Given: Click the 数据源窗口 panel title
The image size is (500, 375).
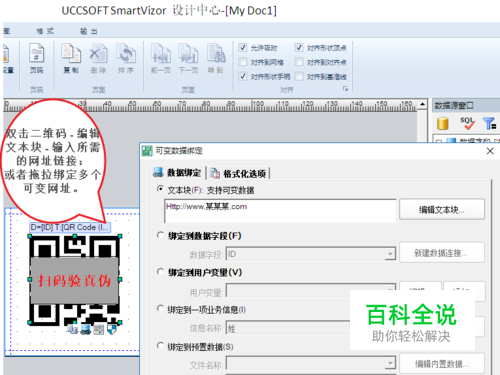Looking at the screenshot, I should point(454,106).
